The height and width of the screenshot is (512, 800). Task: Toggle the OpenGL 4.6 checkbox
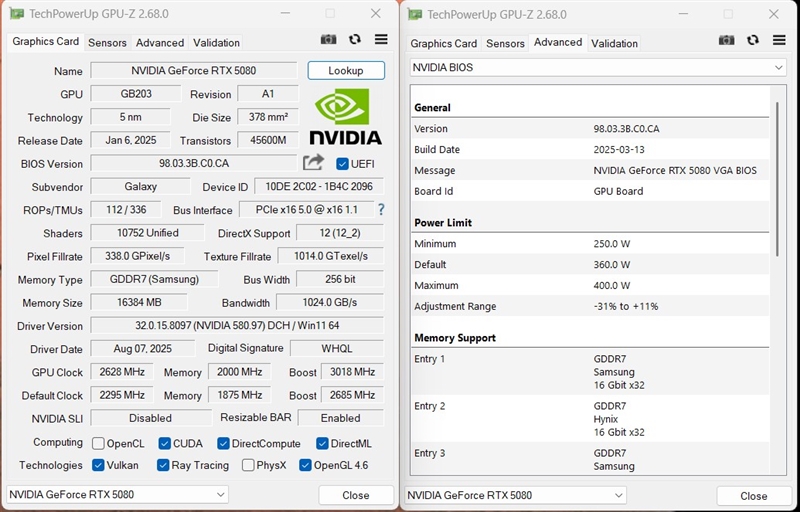click(x=305, y=465)
